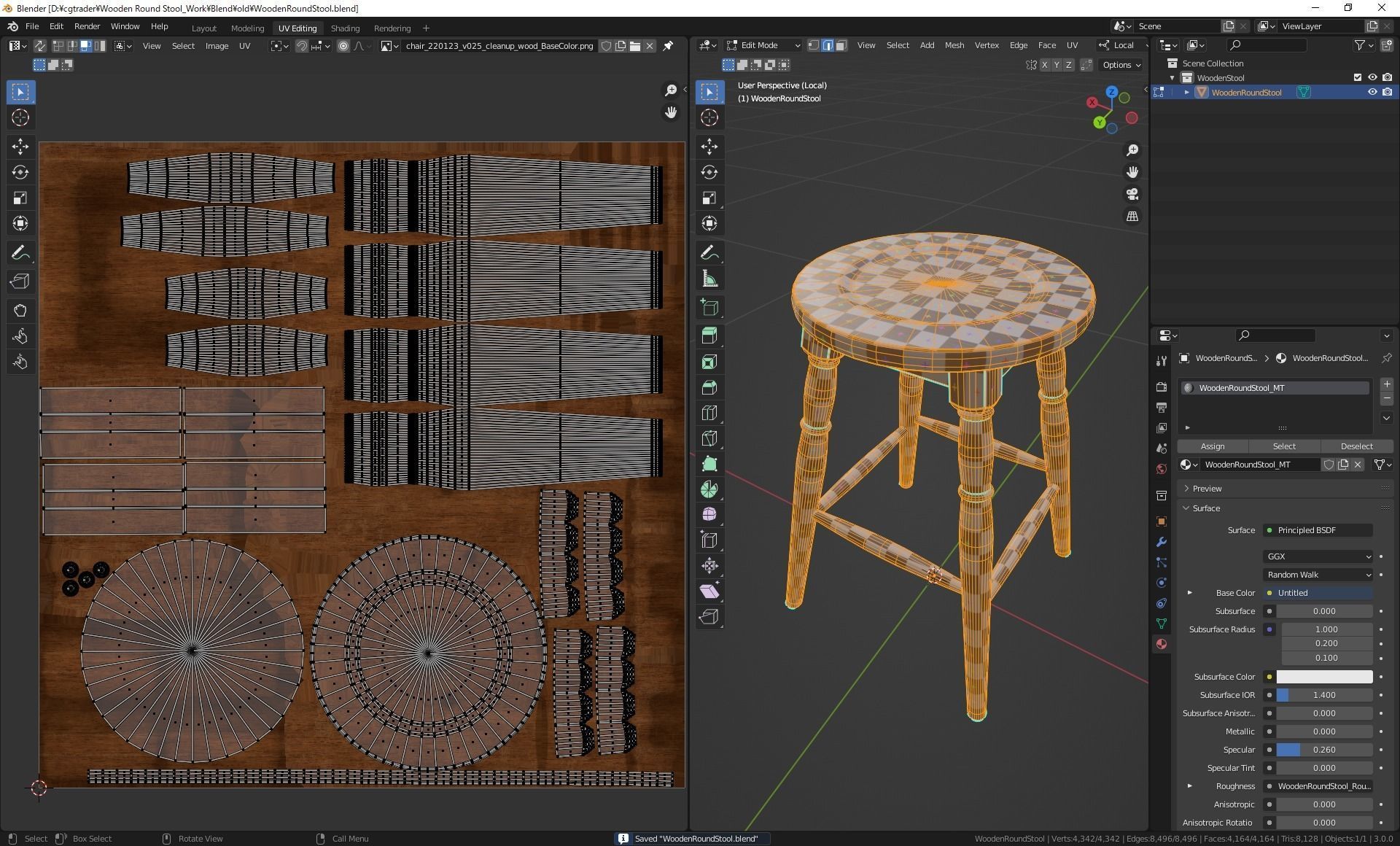The image size is (1400, 846).
Task: Click the Select material button
Action: pyautogui.click(x=1284, y=446)
